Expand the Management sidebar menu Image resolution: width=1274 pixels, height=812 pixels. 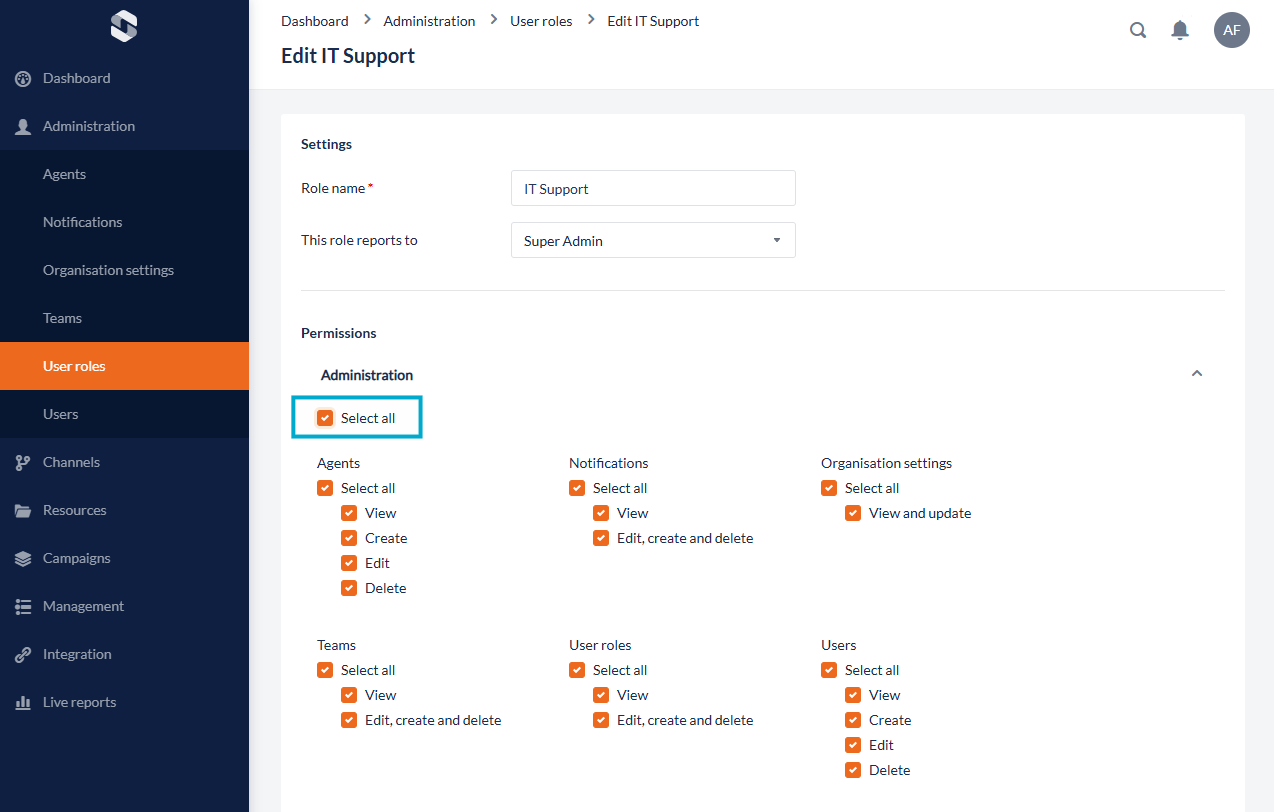click(83, 606)
